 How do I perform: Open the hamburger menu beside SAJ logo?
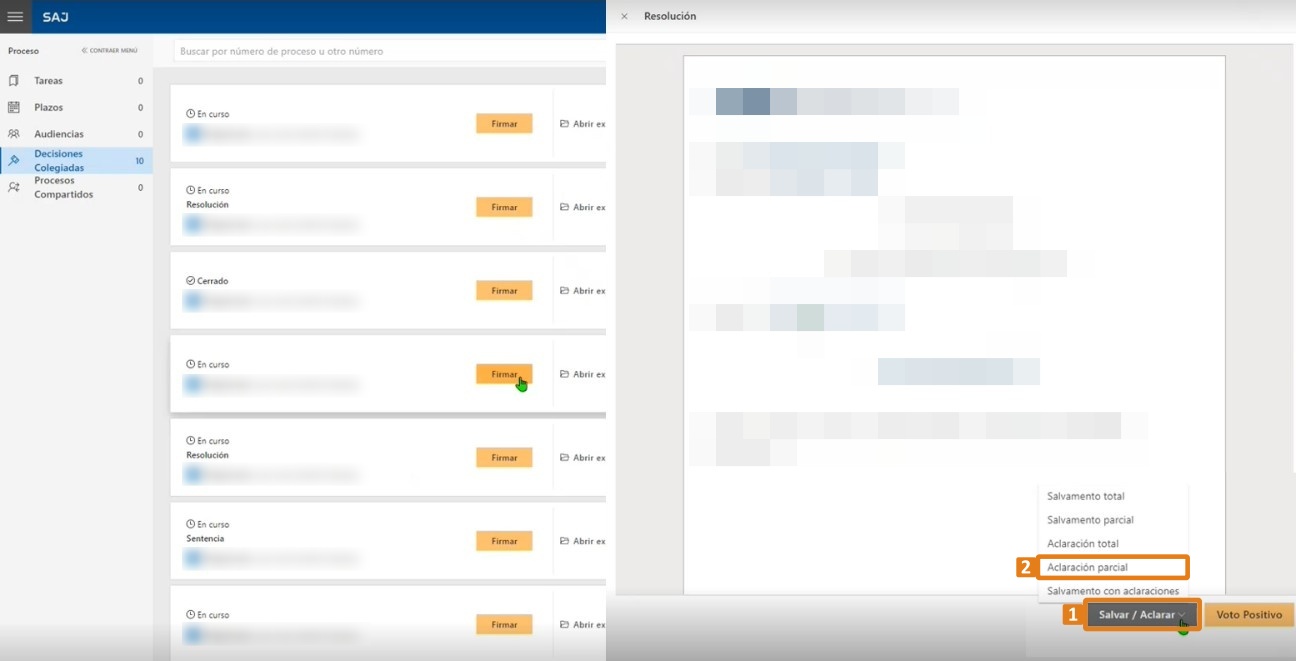(x=15, y=17)
